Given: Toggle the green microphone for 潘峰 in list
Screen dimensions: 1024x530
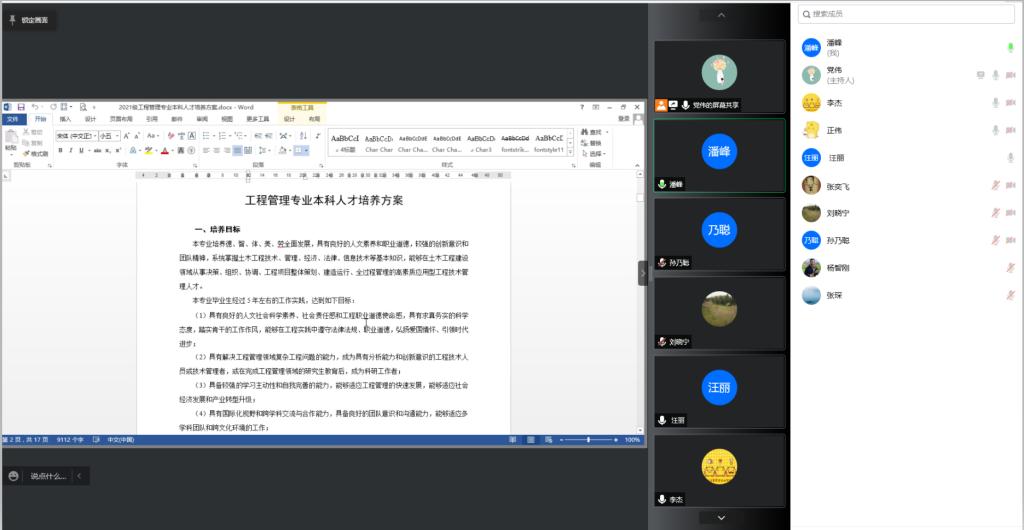Looking at the screenshot, I should click(x=1010, y=47).
